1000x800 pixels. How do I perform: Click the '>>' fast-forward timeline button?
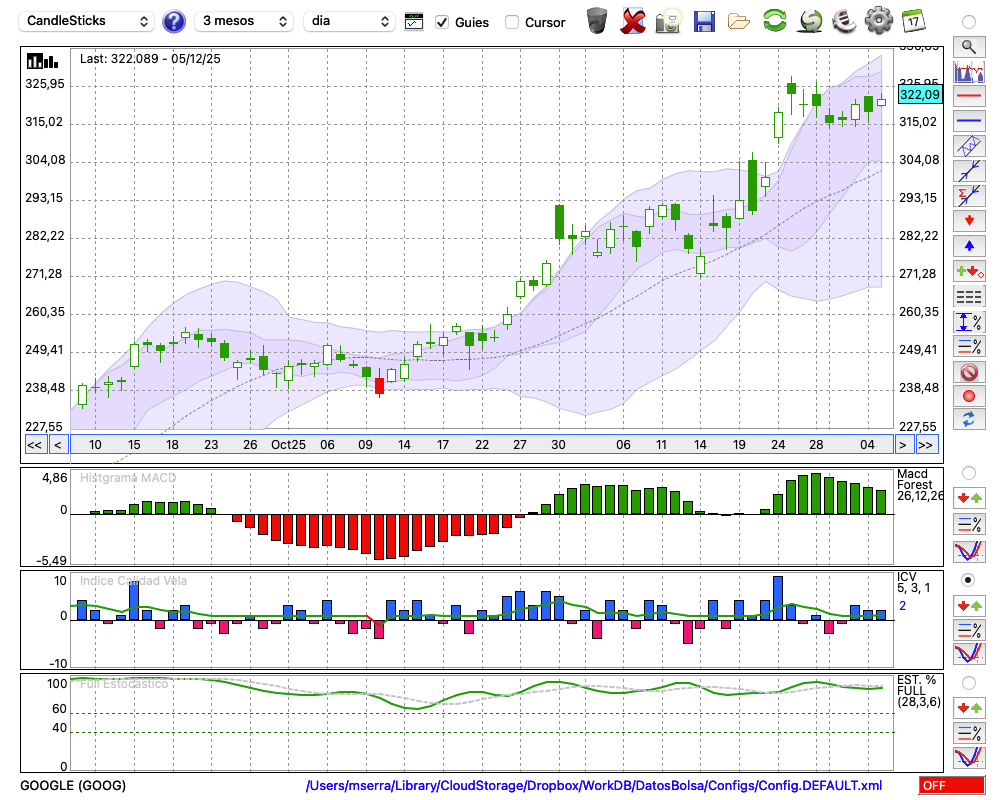[x=926, y=445]
